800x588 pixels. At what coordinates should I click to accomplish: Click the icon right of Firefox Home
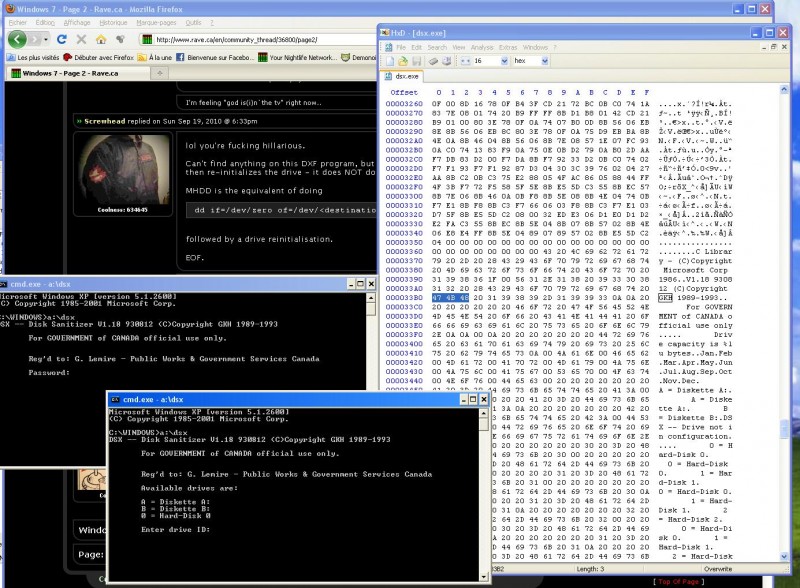(x=120, y=39)
